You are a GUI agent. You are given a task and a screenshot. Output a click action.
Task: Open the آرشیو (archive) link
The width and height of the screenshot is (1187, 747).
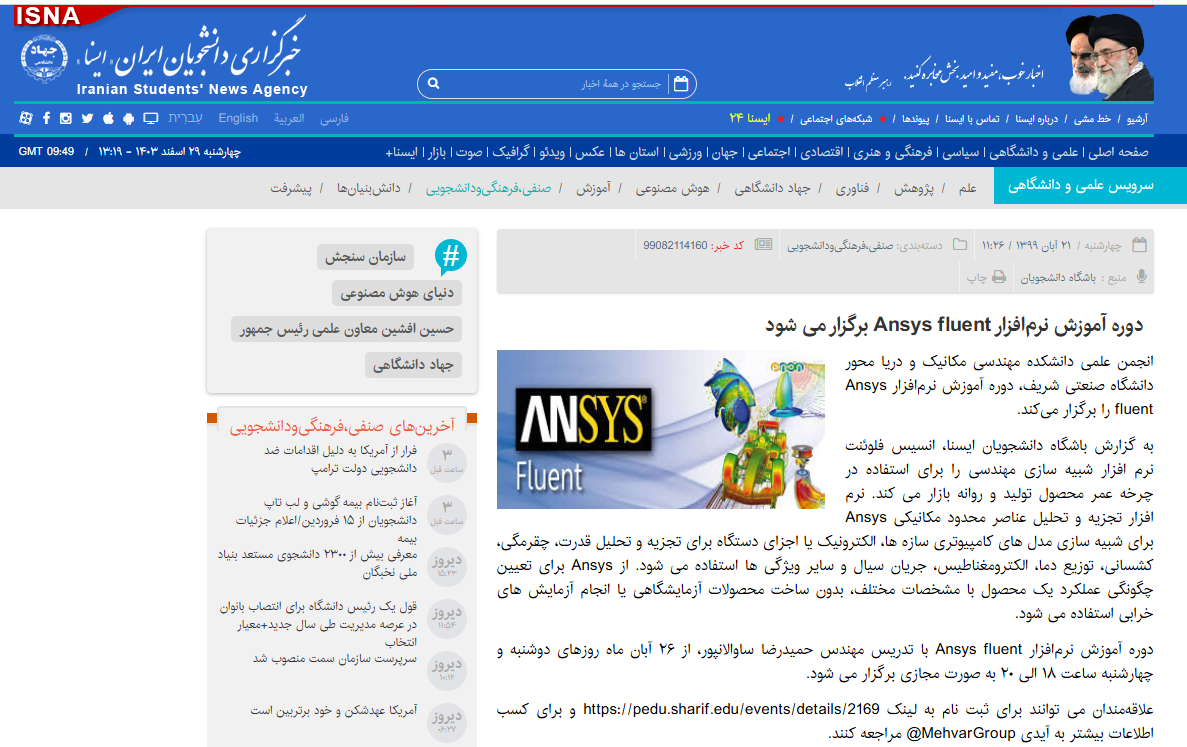[x=1137, y=119]
